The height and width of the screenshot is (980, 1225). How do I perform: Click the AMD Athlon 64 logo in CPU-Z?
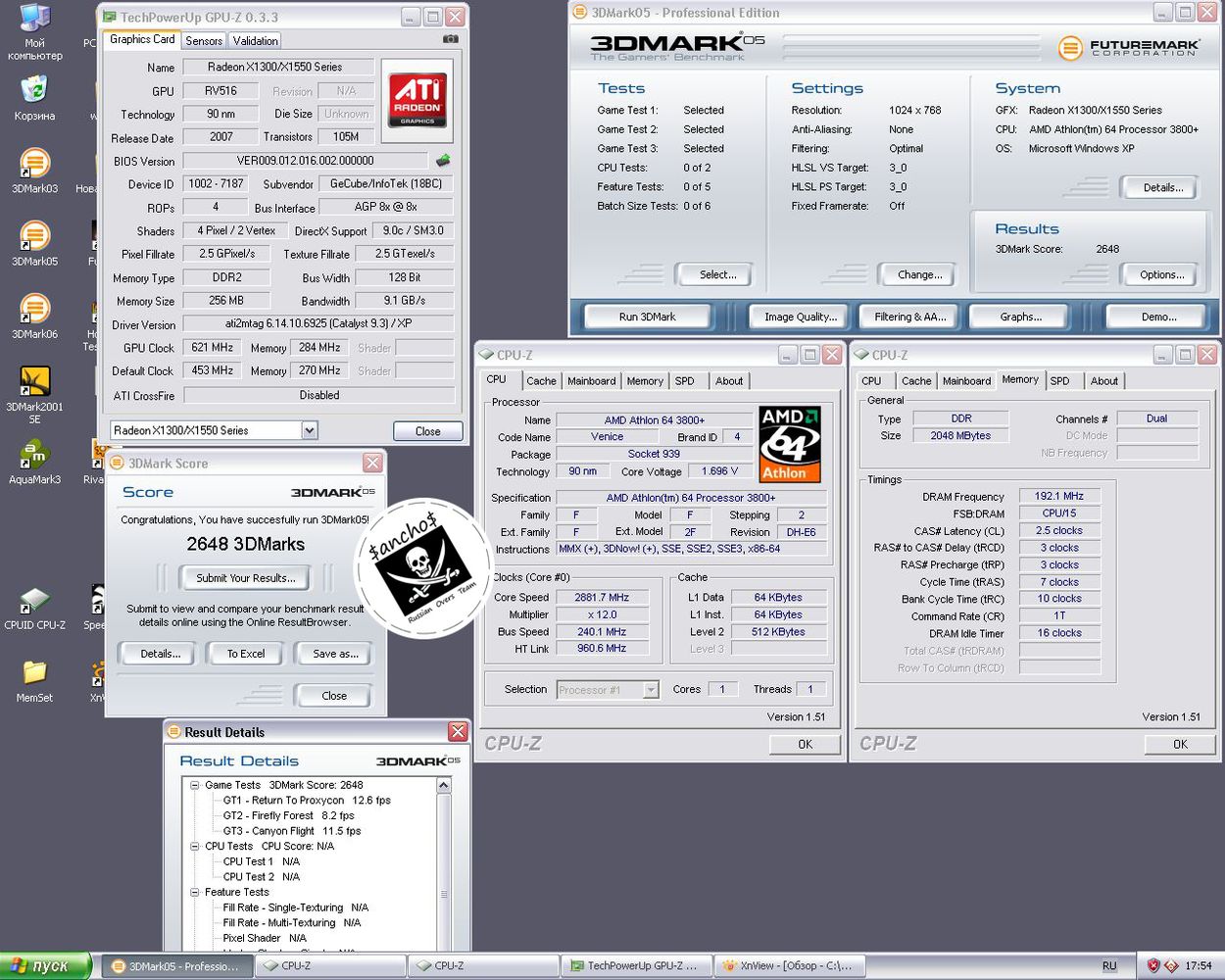click(790, 444)
